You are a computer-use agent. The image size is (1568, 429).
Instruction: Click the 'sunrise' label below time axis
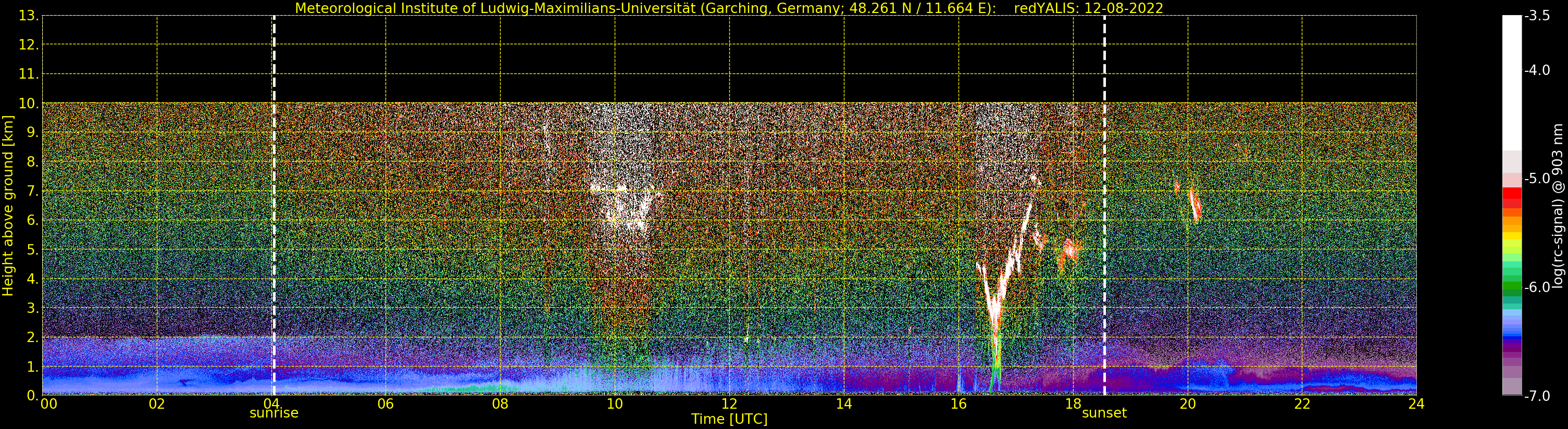274,413
